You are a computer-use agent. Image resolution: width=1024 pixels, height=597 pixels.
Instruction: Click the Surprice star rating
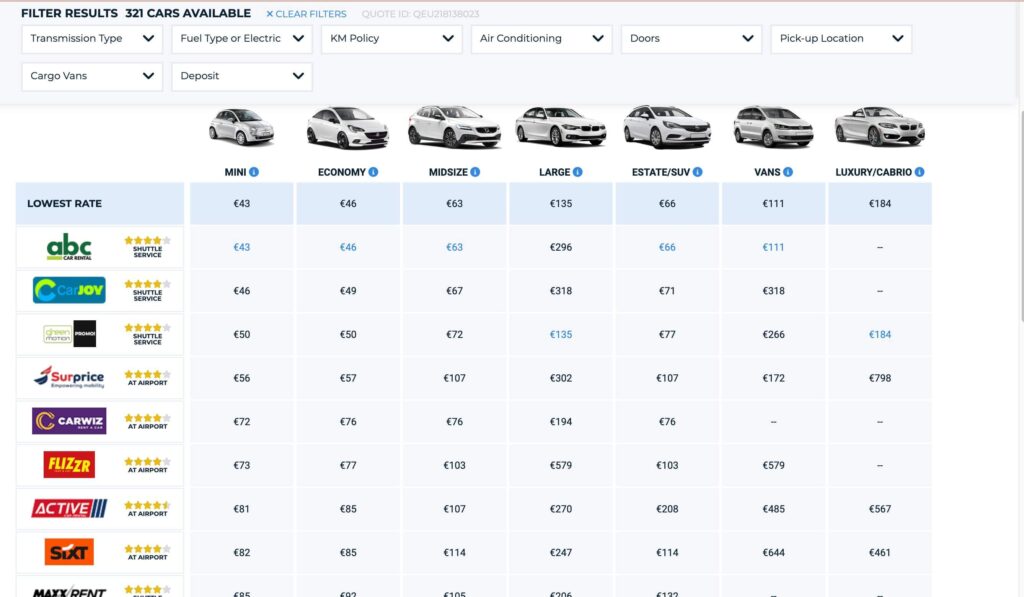coord(148,374)
